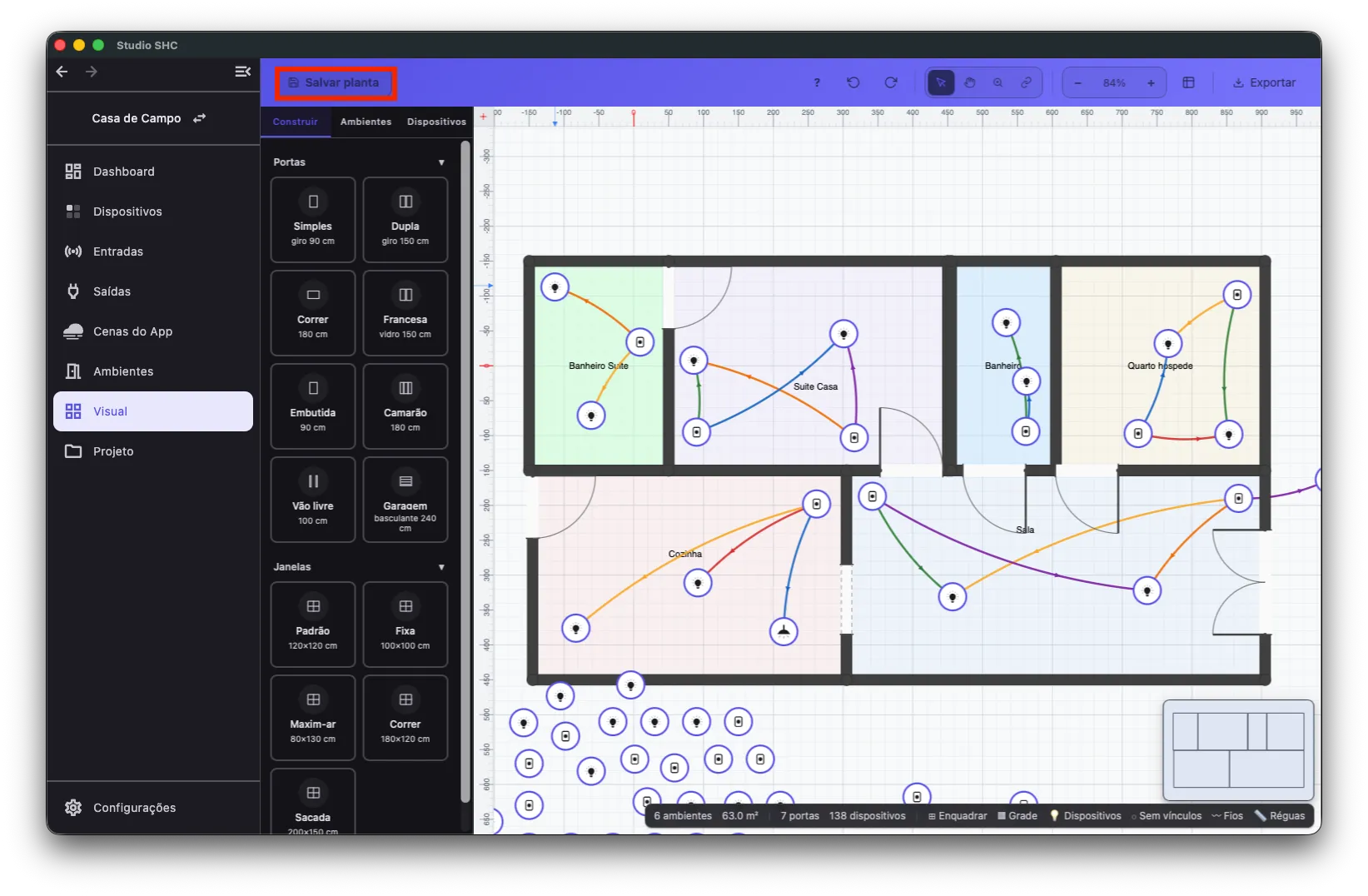Select the zoom magnifier tool
Screen dimensions: 1368x896
point(997,82)
